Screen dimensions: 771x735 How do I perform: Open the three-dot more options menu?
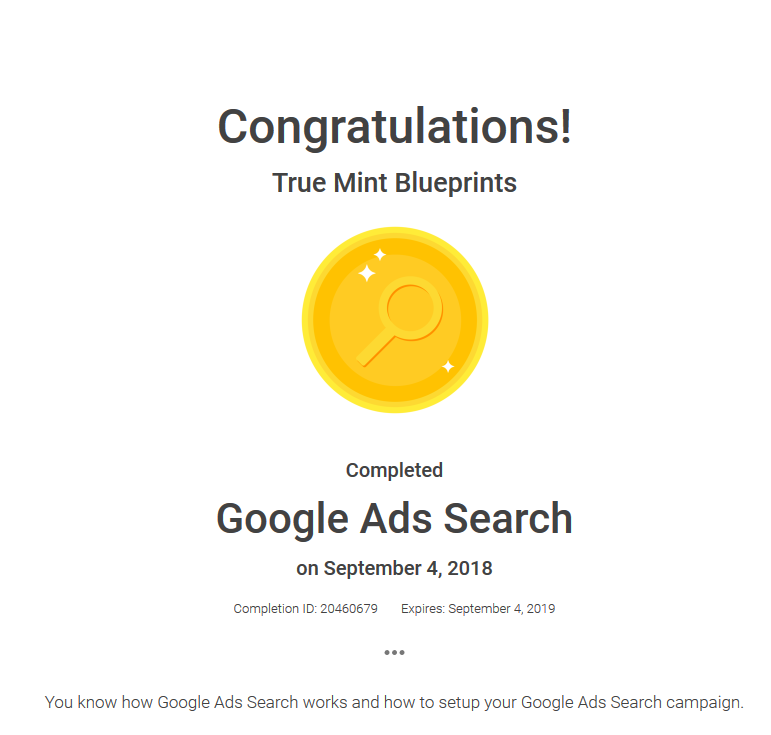394,652
